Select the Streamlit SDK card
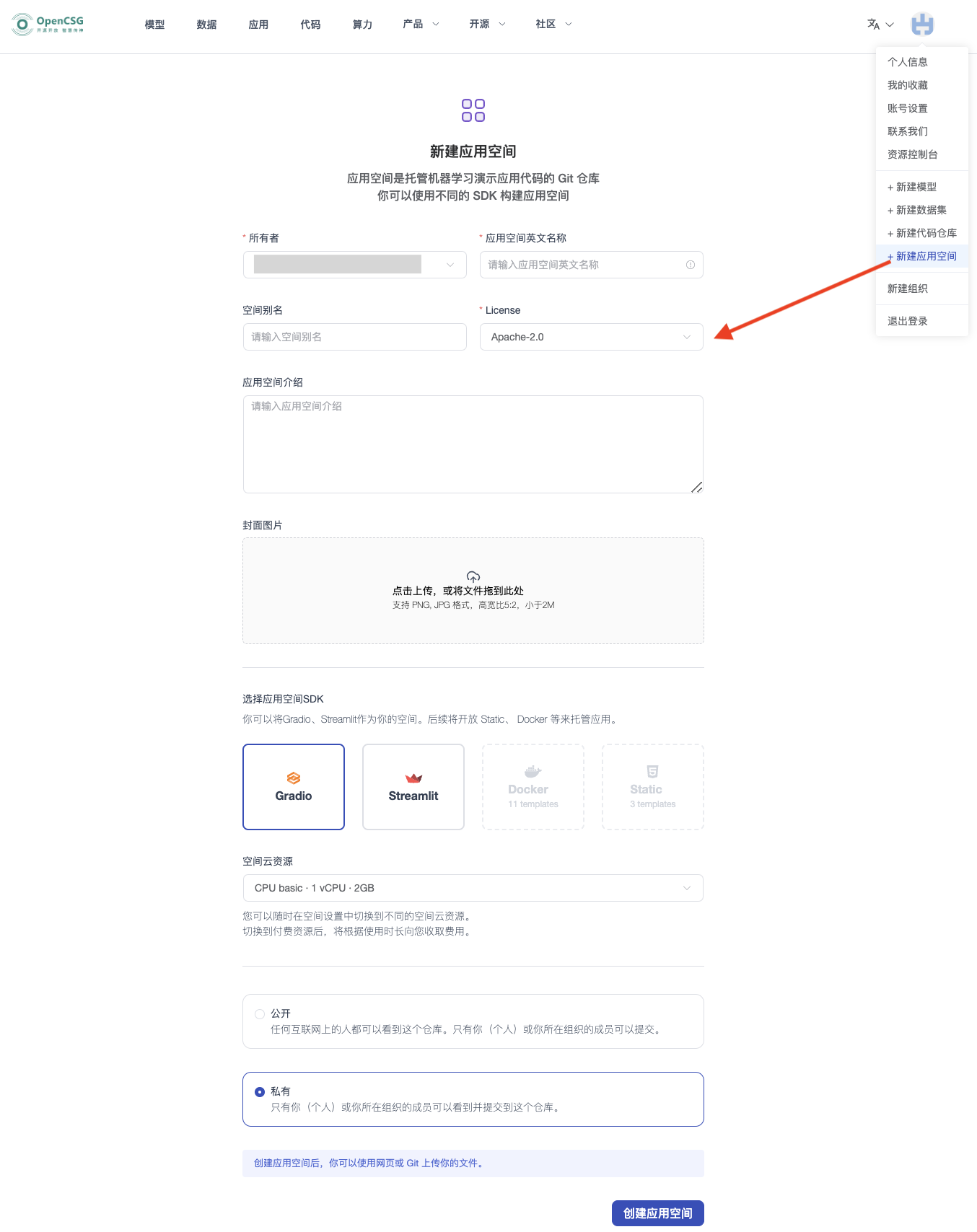The image size is (977, 1232). [413, 787]
